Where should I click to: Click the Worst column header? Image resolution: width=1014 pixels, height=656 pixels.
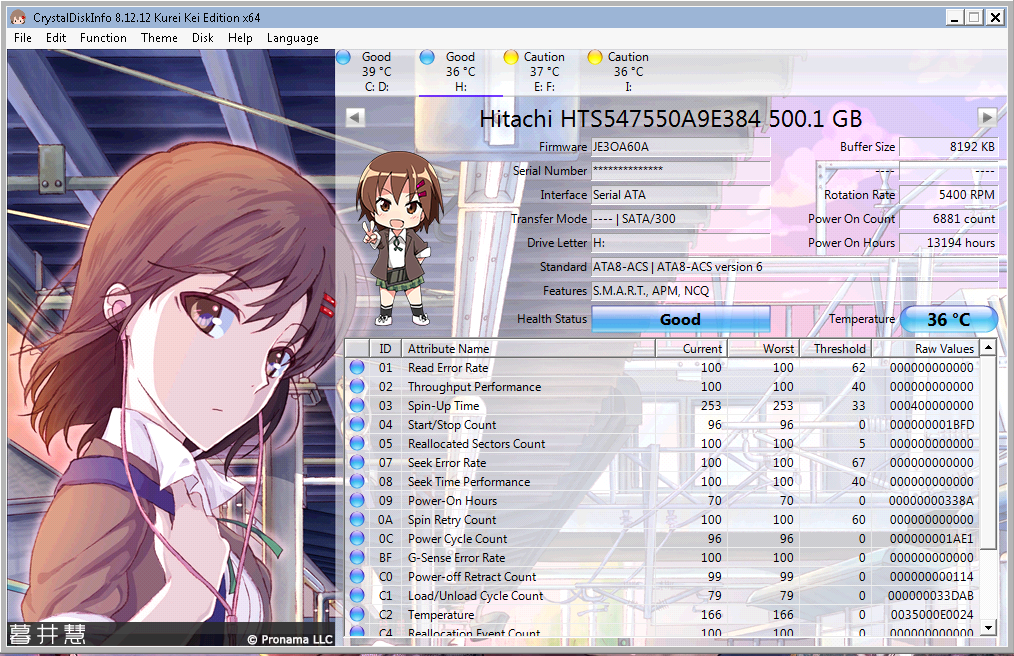pyautogui.click(x=764, y=349)
